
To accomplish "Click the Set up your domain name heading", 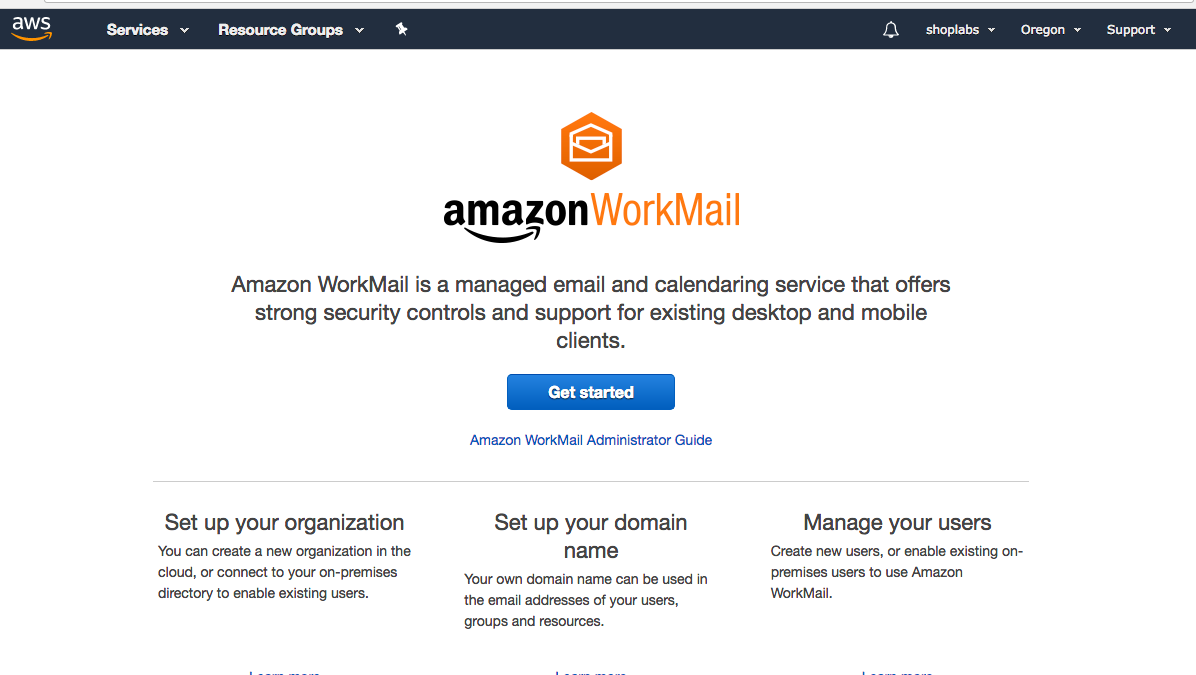I will (590, 536).
